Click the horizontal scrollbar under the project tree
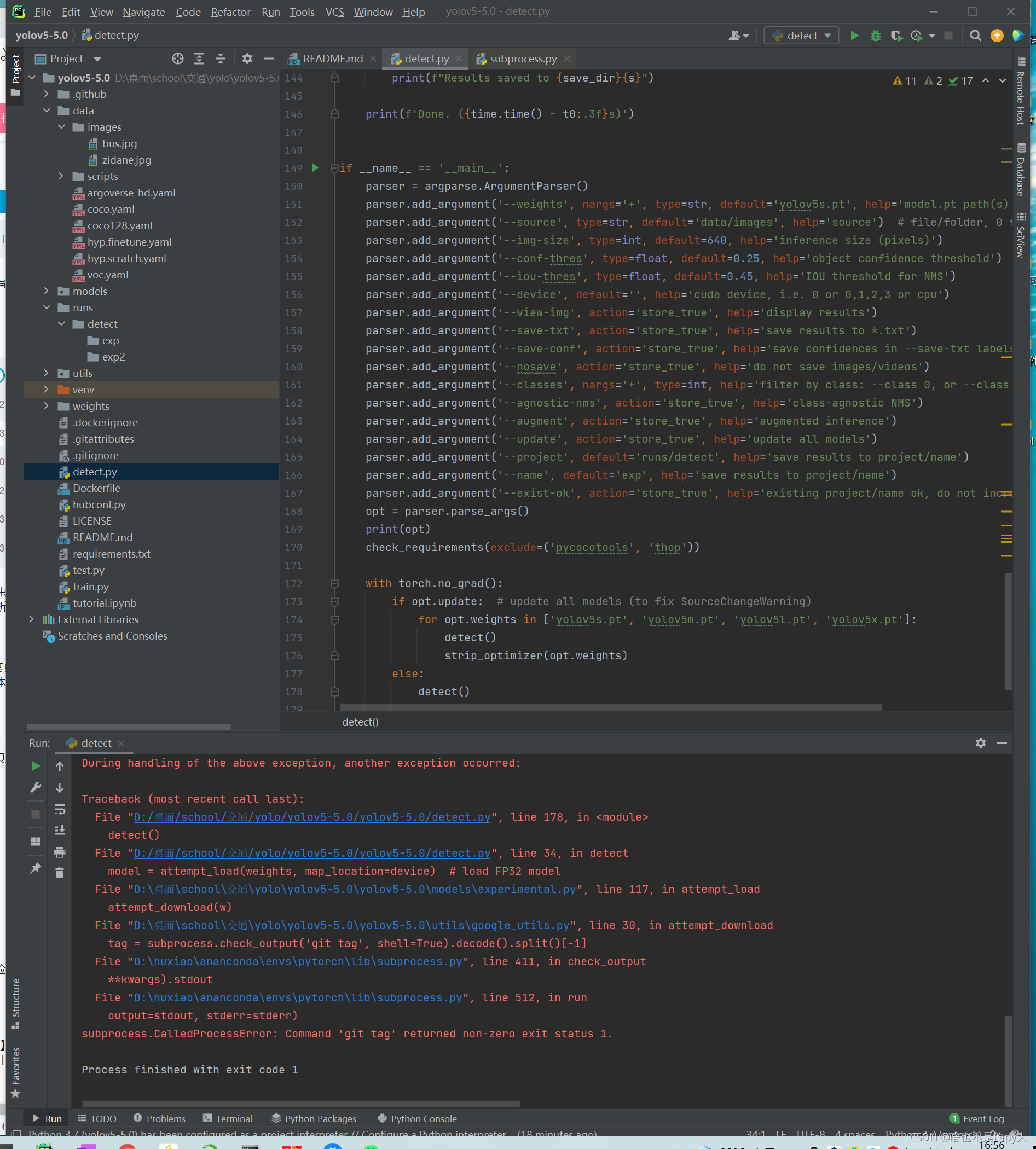Screen dimensions: 1036x1149 [x=128, y=727]
